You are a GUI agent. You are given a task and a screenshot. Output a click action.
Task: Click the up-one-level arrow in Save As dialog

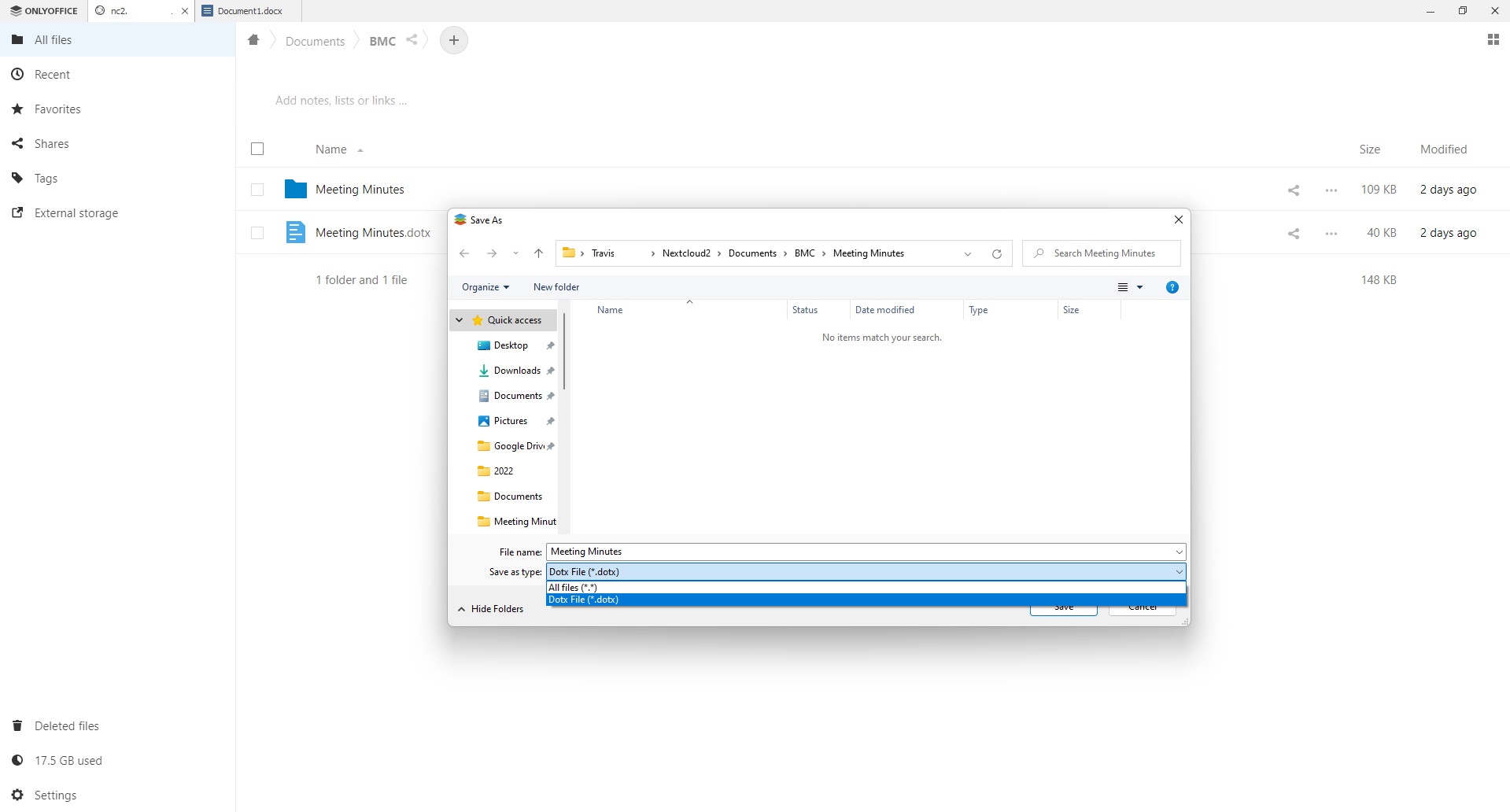[x=539, y=253]
